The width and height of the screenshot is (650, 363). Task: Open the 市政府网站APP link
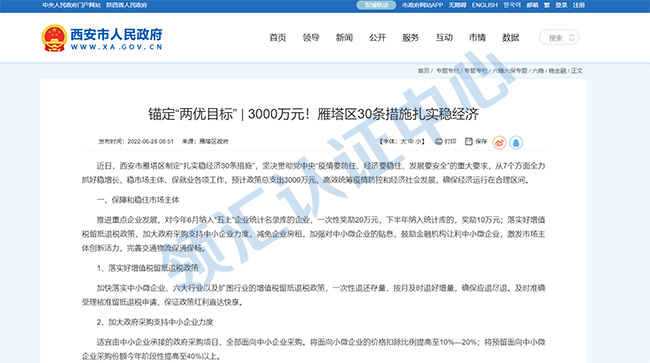coord(422,5)
